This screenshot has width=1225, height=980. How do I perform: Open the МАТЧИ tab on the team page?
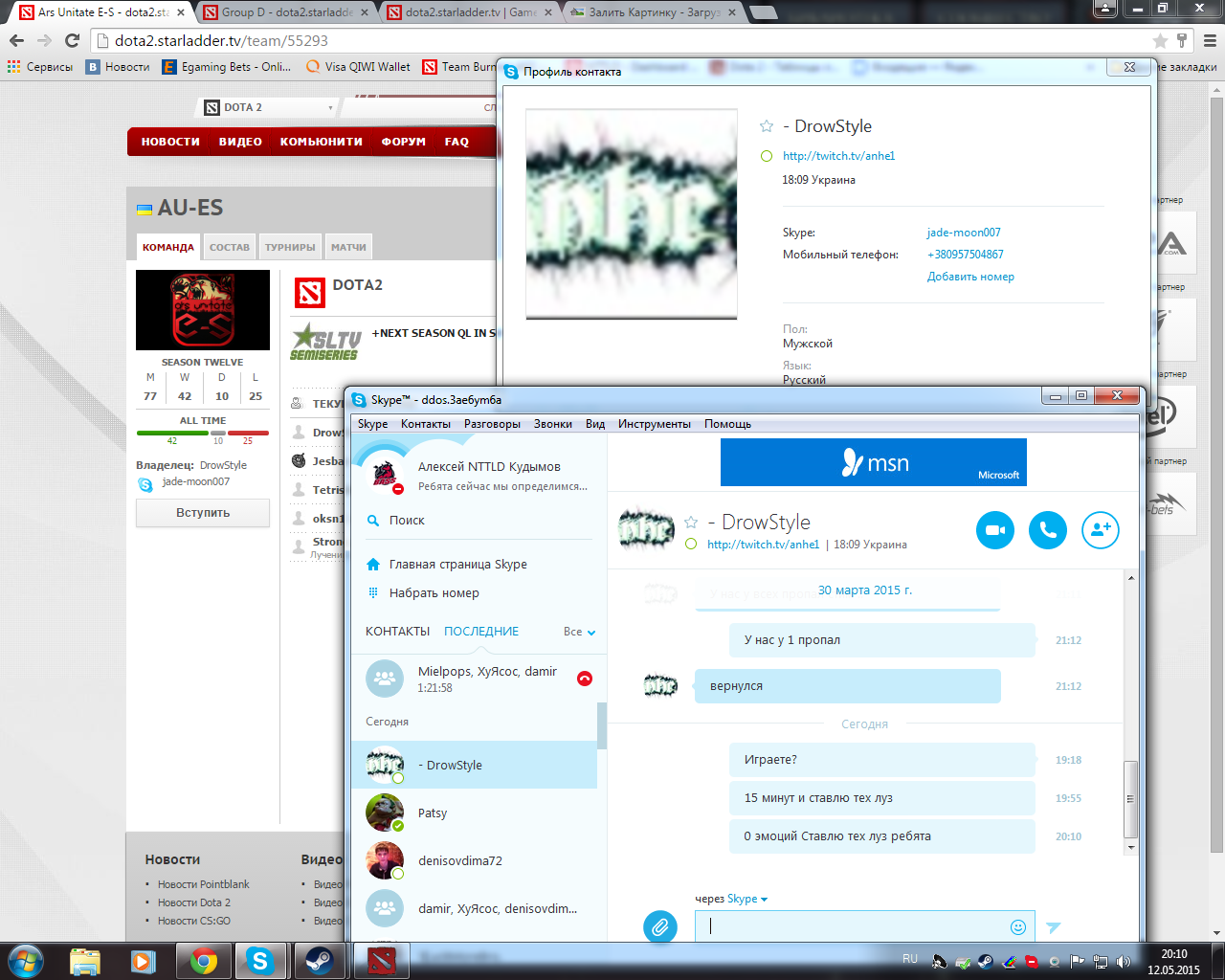pyautogui.click(x=348, y=247)
